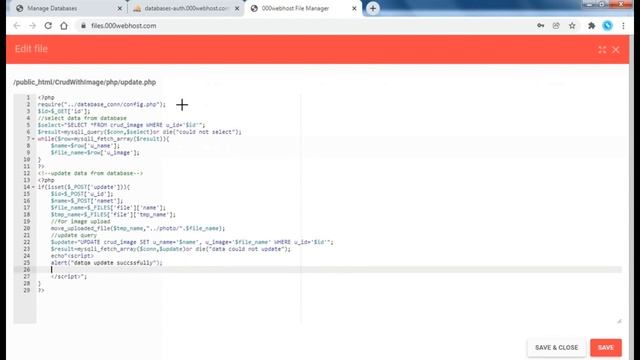Click the red SAVE button
This screenshot has height=360, width=640.
point(606,347)
